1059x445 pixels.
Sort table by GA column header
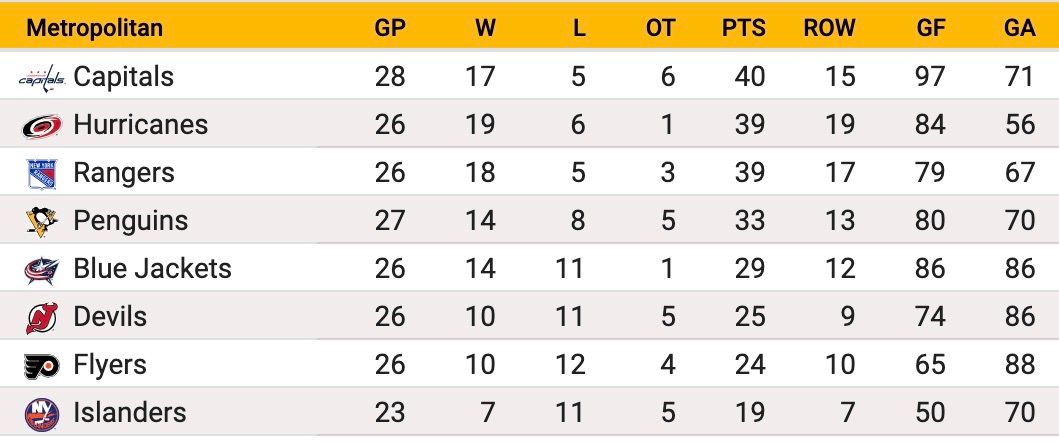click(x=1020, y=28)
